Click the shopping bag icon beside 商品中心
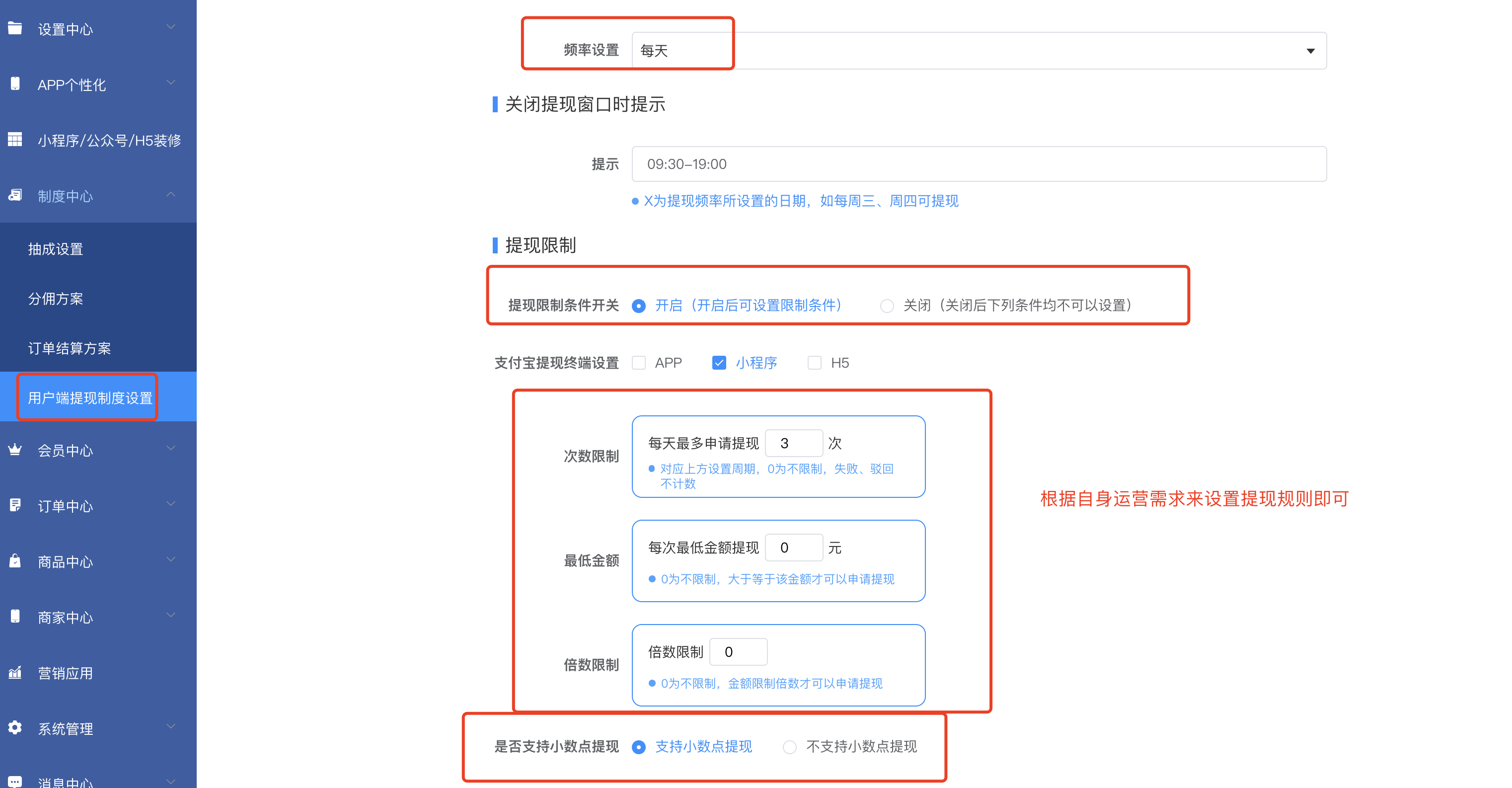The width and height of the screenshot is (1512, 788). [15, 561]
